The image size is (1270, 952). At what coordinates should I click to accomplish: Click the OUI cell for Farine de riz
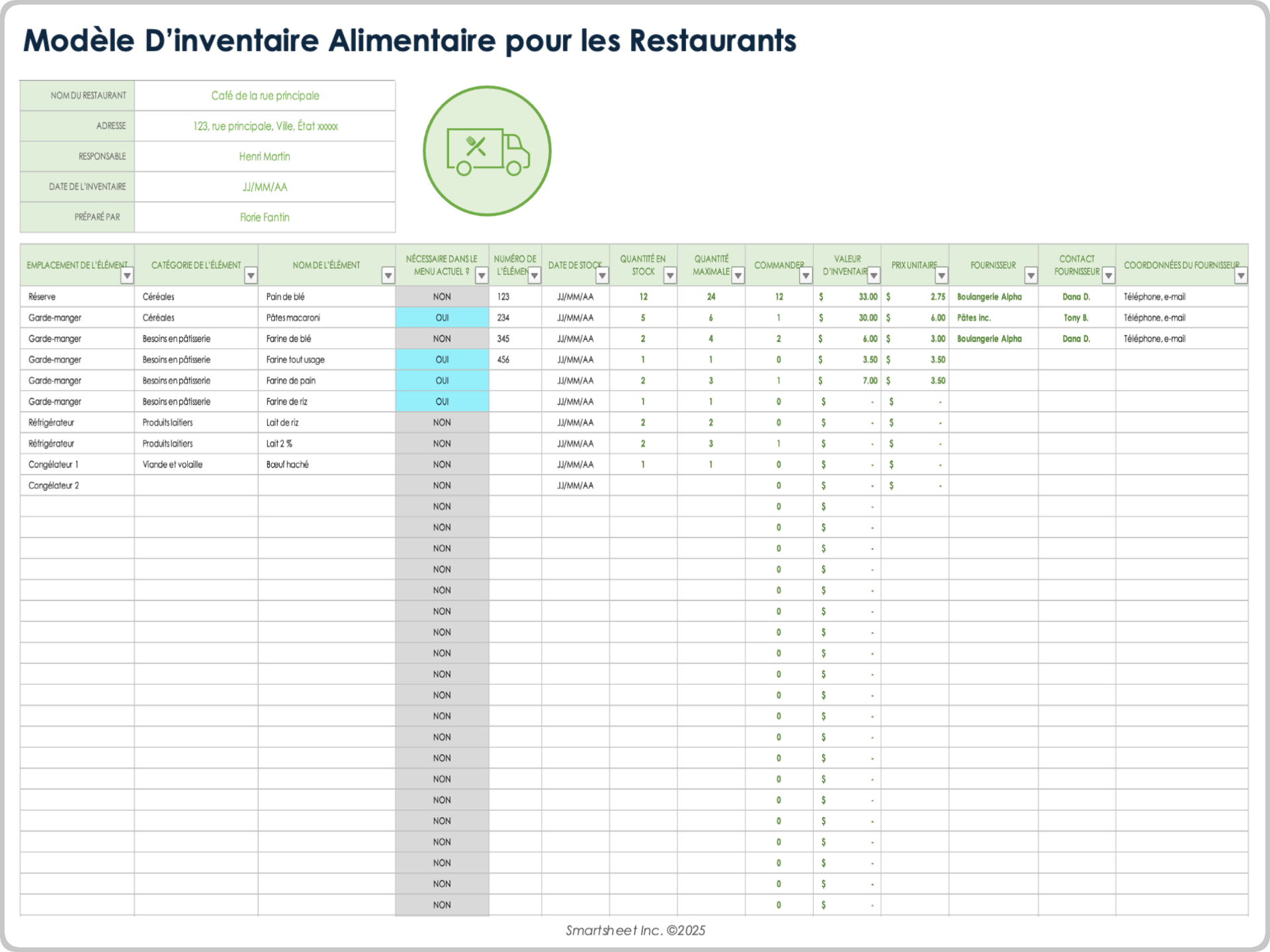pos(443,402)
